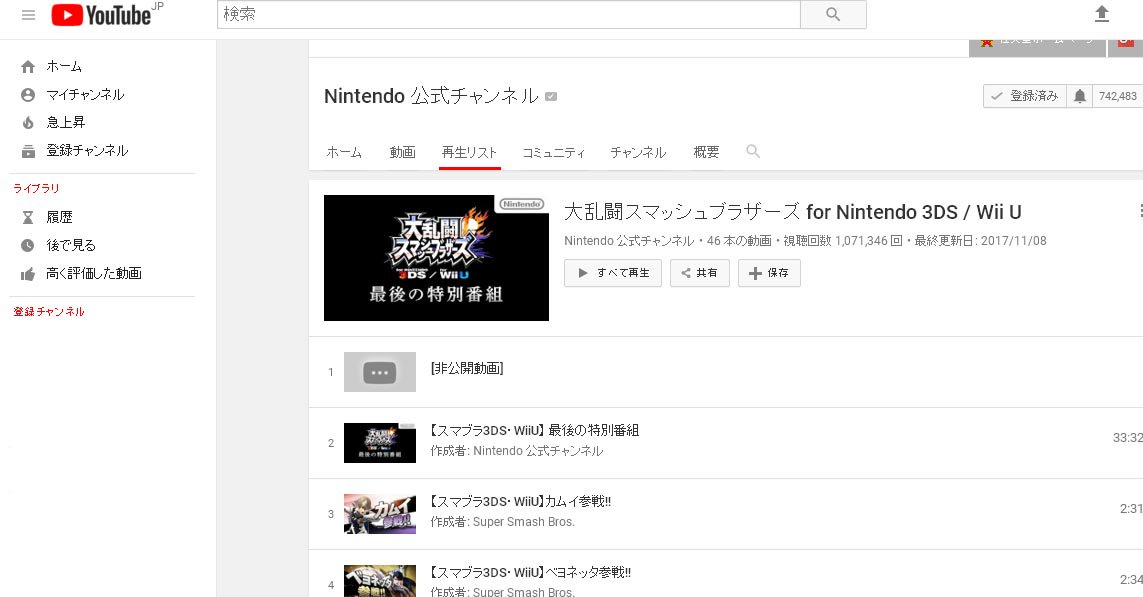Image resolution: width=1143 pixels, height=597 pixels.
Task: Open the hamburger guide menu
Action: point(28,15)
